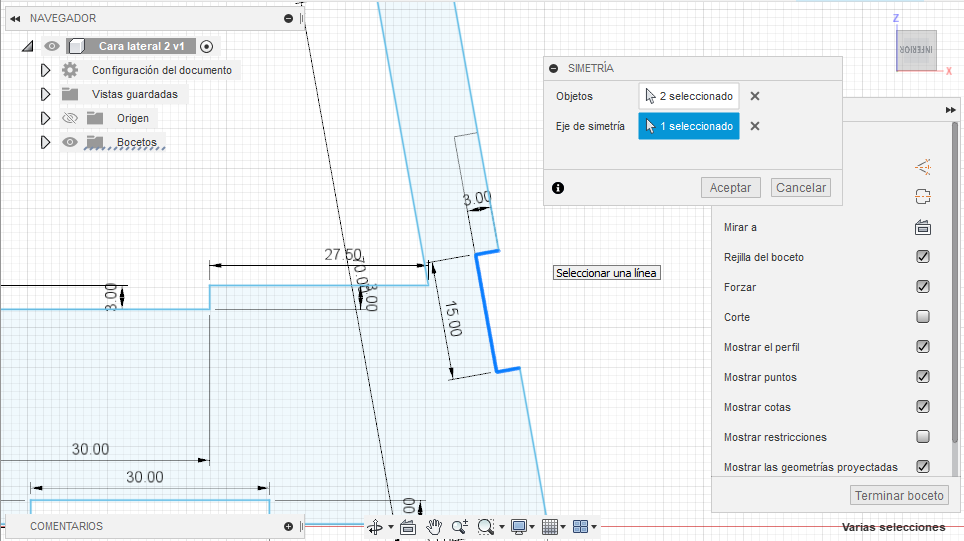
Task: Hide Bocetos using its eye icon
Action: pyautogui.click(x=70, y=142)
